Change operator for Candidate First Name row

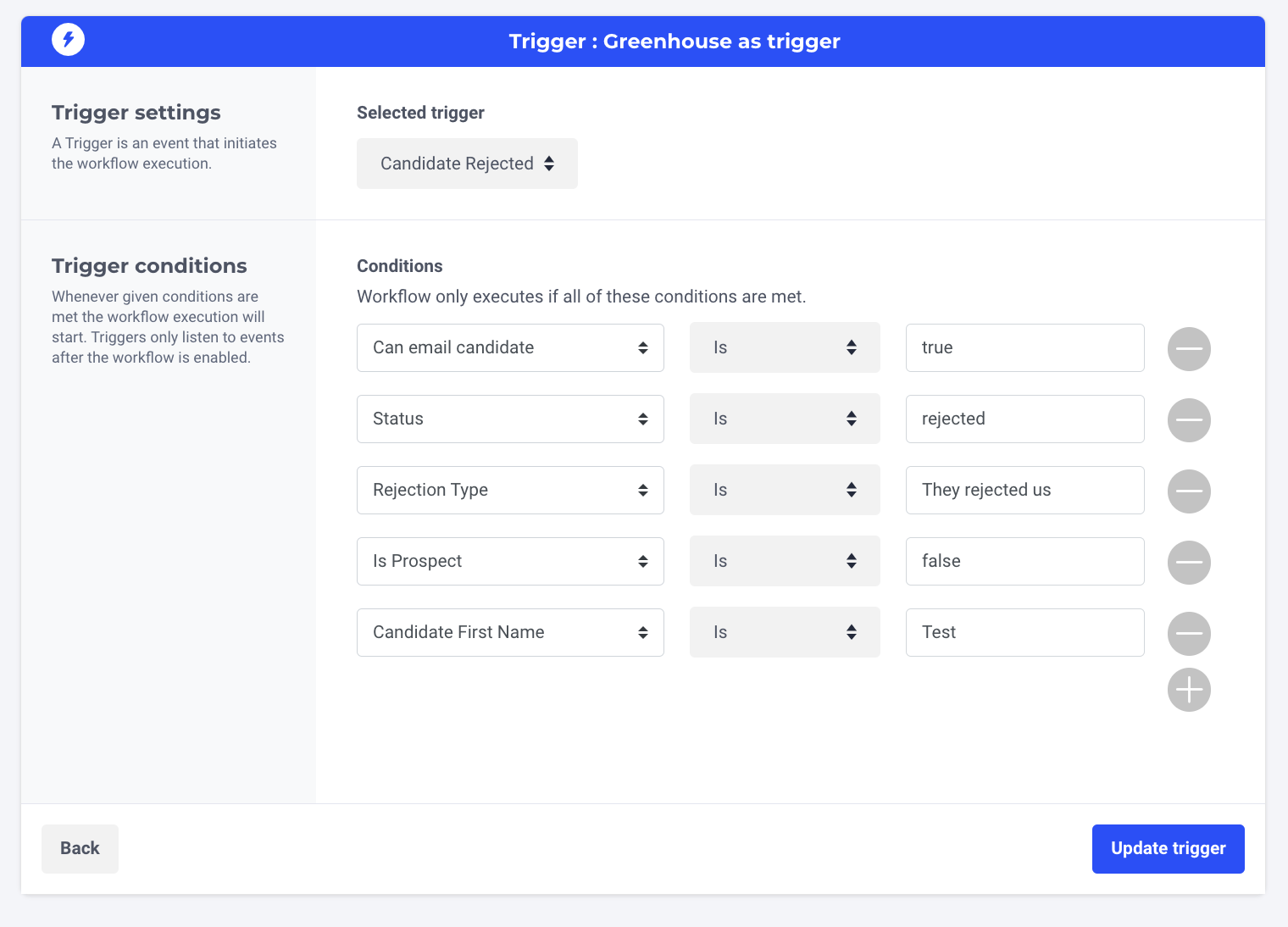[785, 632]
